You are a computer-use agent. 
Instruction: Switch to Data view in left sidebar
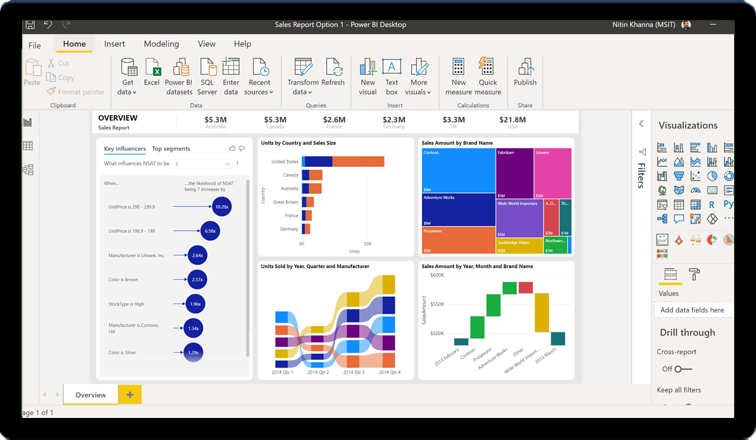point(28,145)
